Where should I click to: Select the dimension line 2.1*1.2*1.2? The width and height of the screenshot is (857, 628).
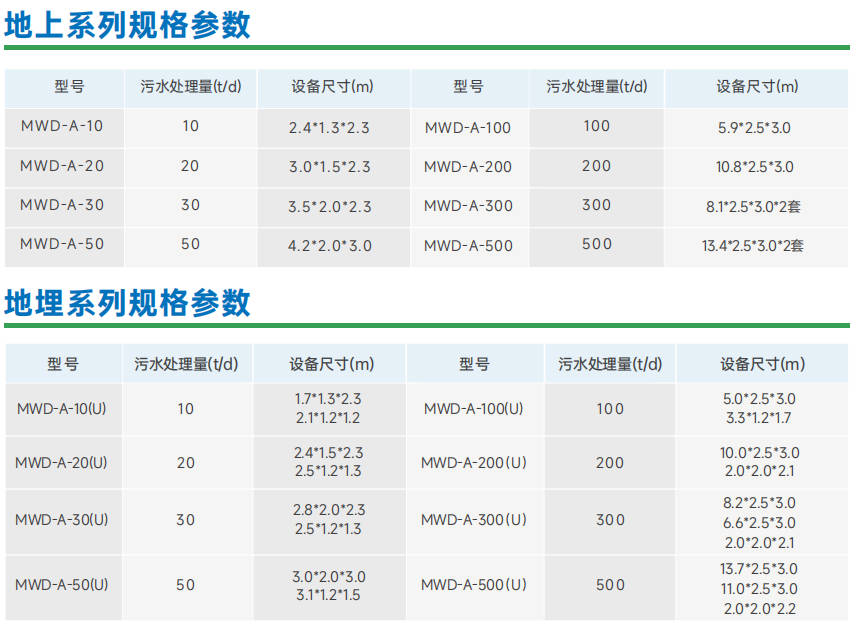pyautogui.click(x=328, y=418)
